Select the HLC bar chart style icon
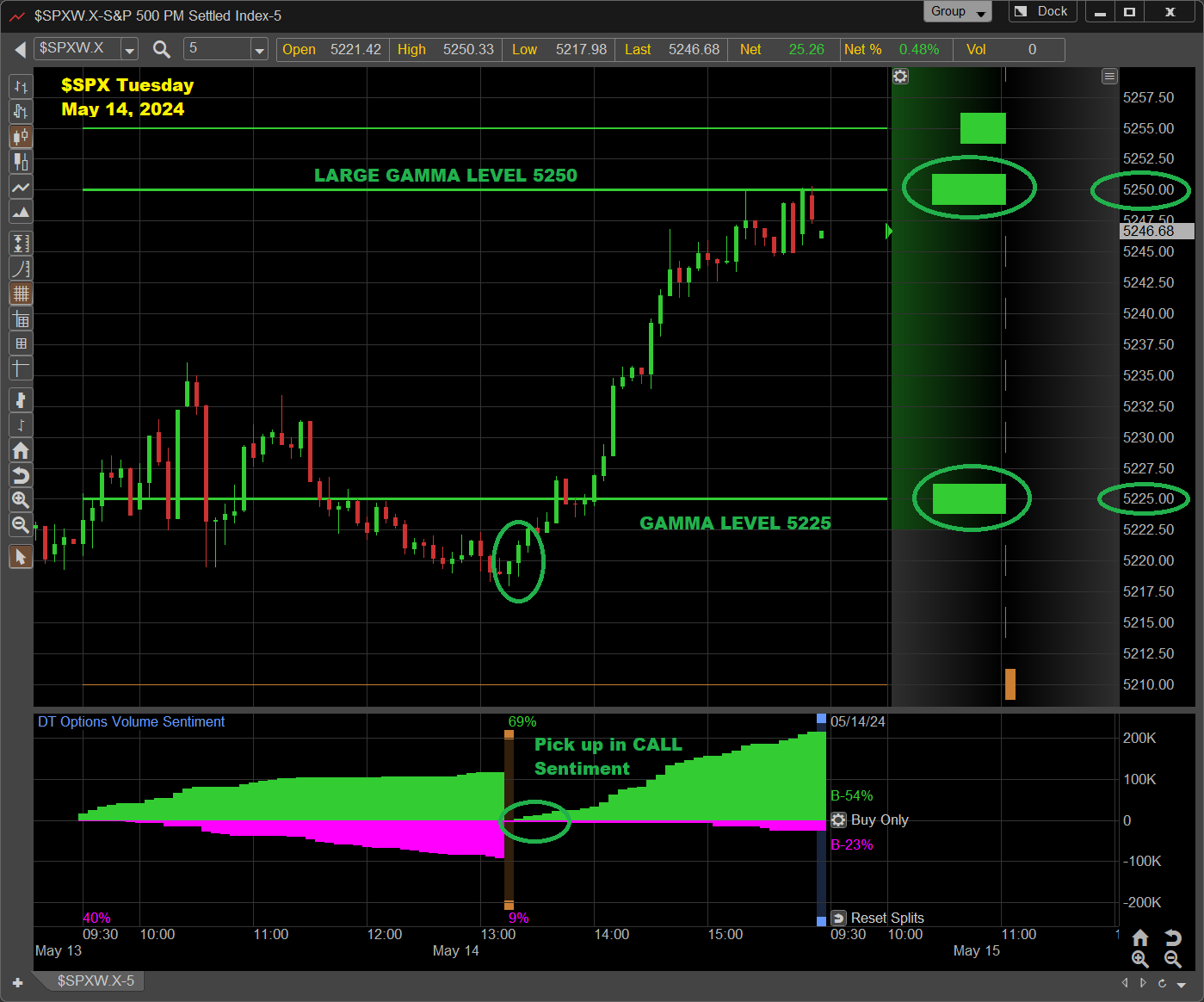 pos(21,112)
